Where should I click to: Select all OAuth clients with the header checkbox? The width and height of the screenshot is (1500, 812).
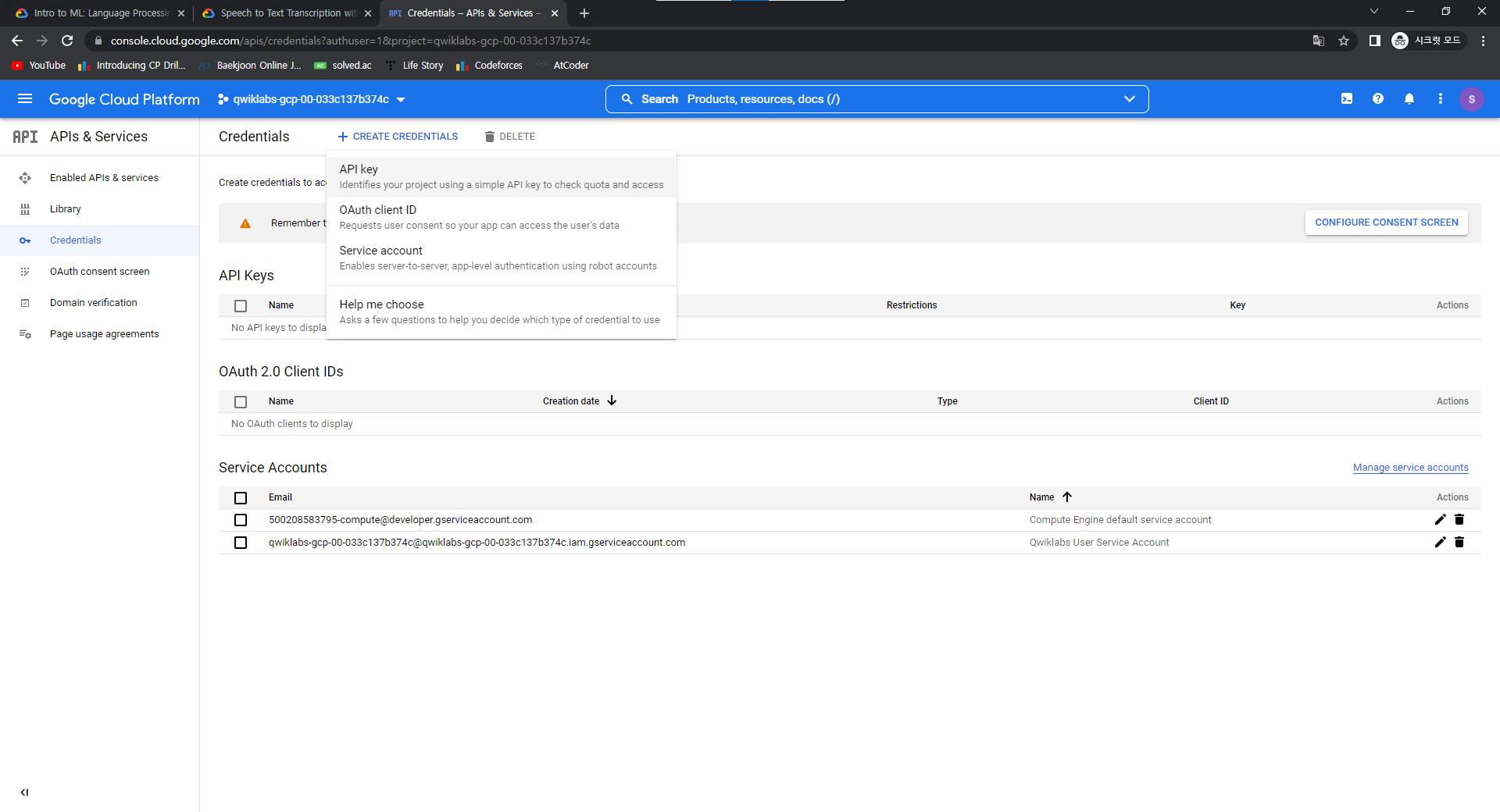pyautogui.click(x=241, y=402)
